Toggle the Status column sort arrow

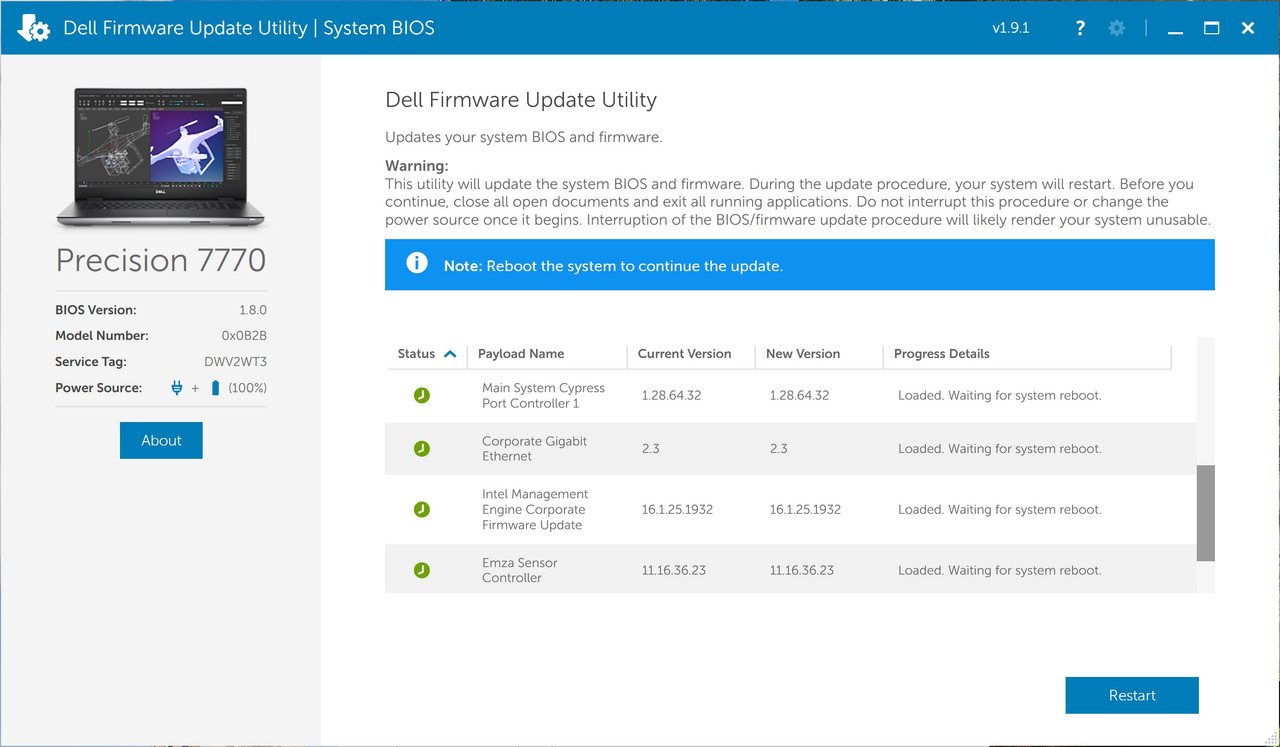(x=450, y=354)
